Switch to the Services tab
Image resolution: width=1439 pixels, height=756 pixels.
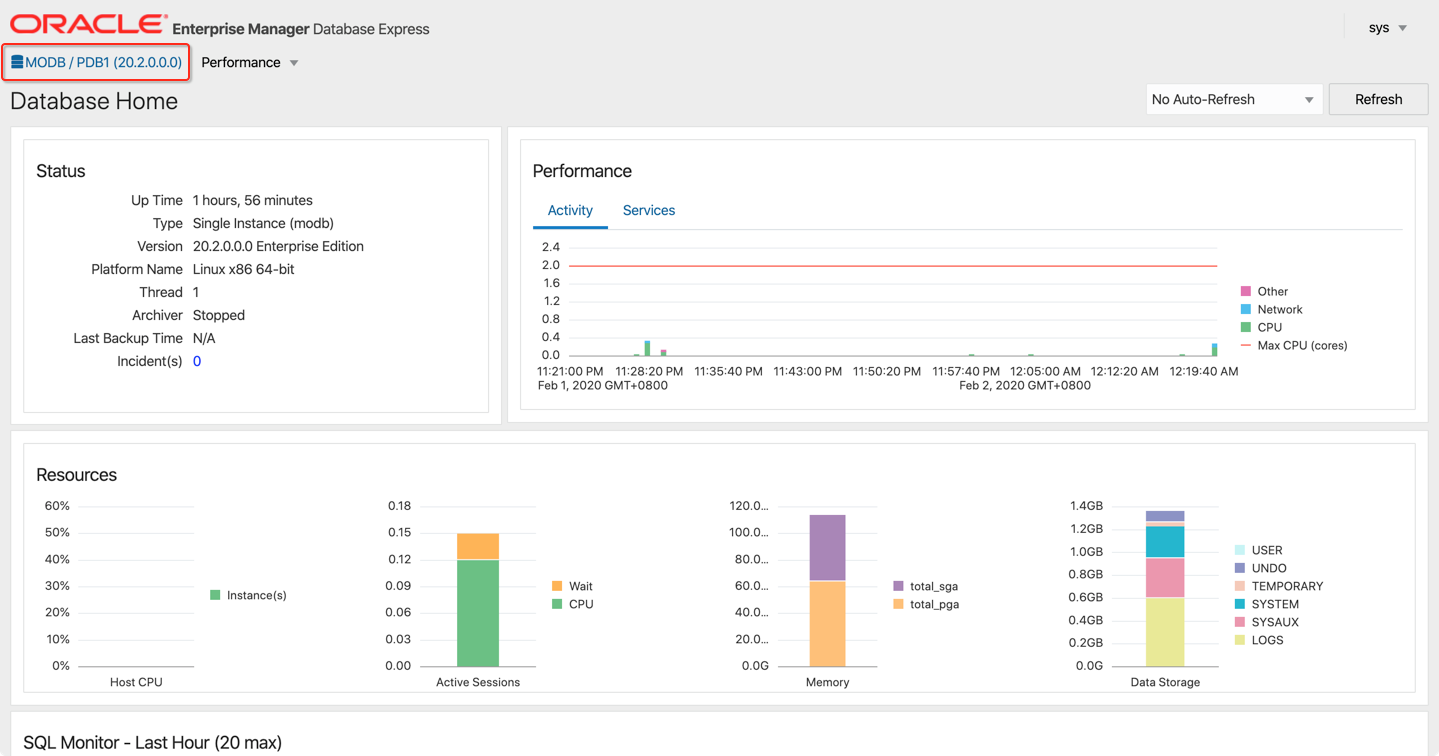(648, 210)
